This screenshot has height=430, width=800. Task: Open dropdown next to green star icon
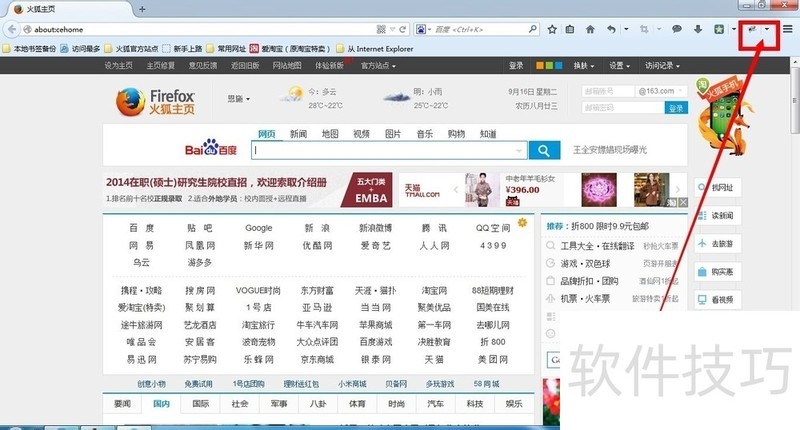click(734, 29)
